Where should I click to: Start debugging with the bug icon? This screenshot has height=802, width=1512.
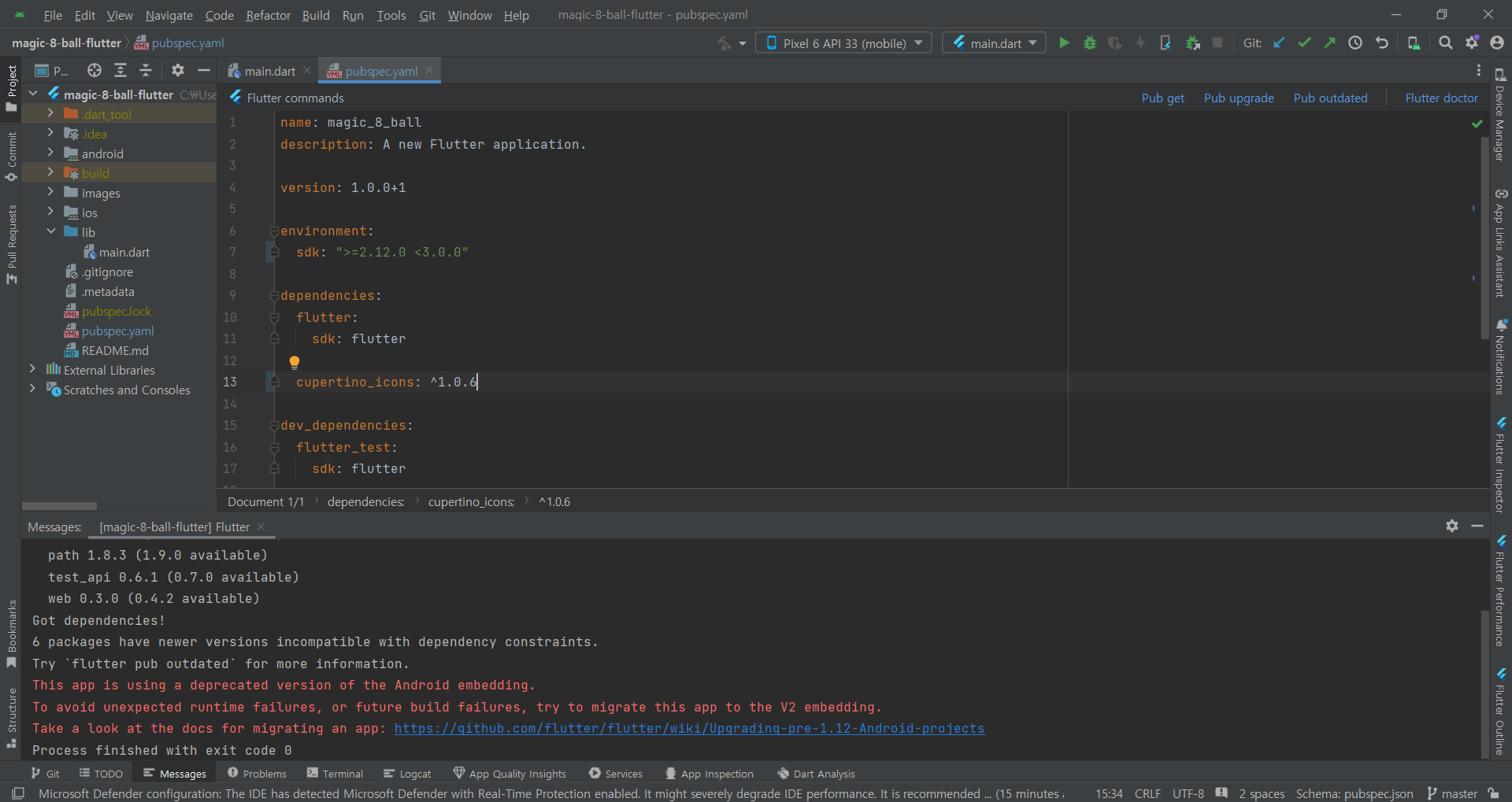pyautogui.click(x=1090, y=43)
